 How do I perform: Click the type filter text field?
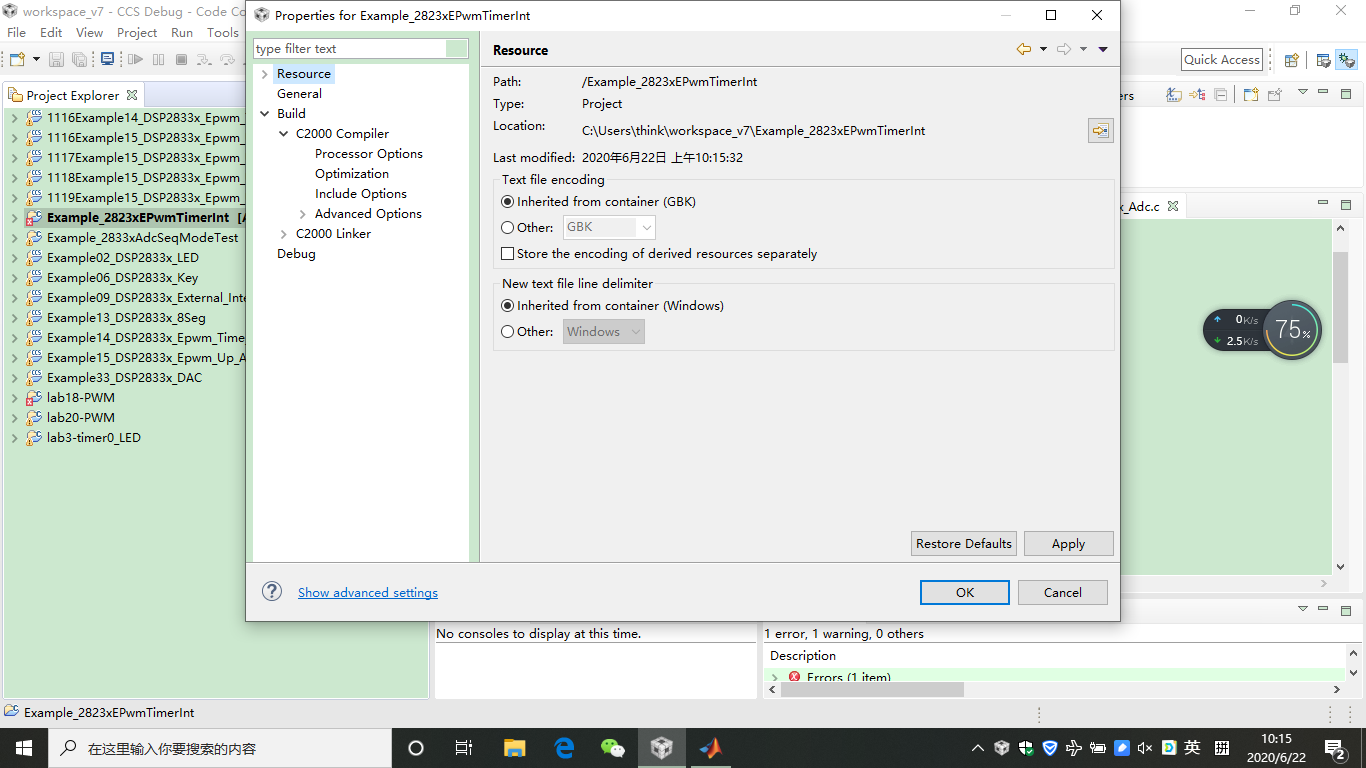pos(349,48)
